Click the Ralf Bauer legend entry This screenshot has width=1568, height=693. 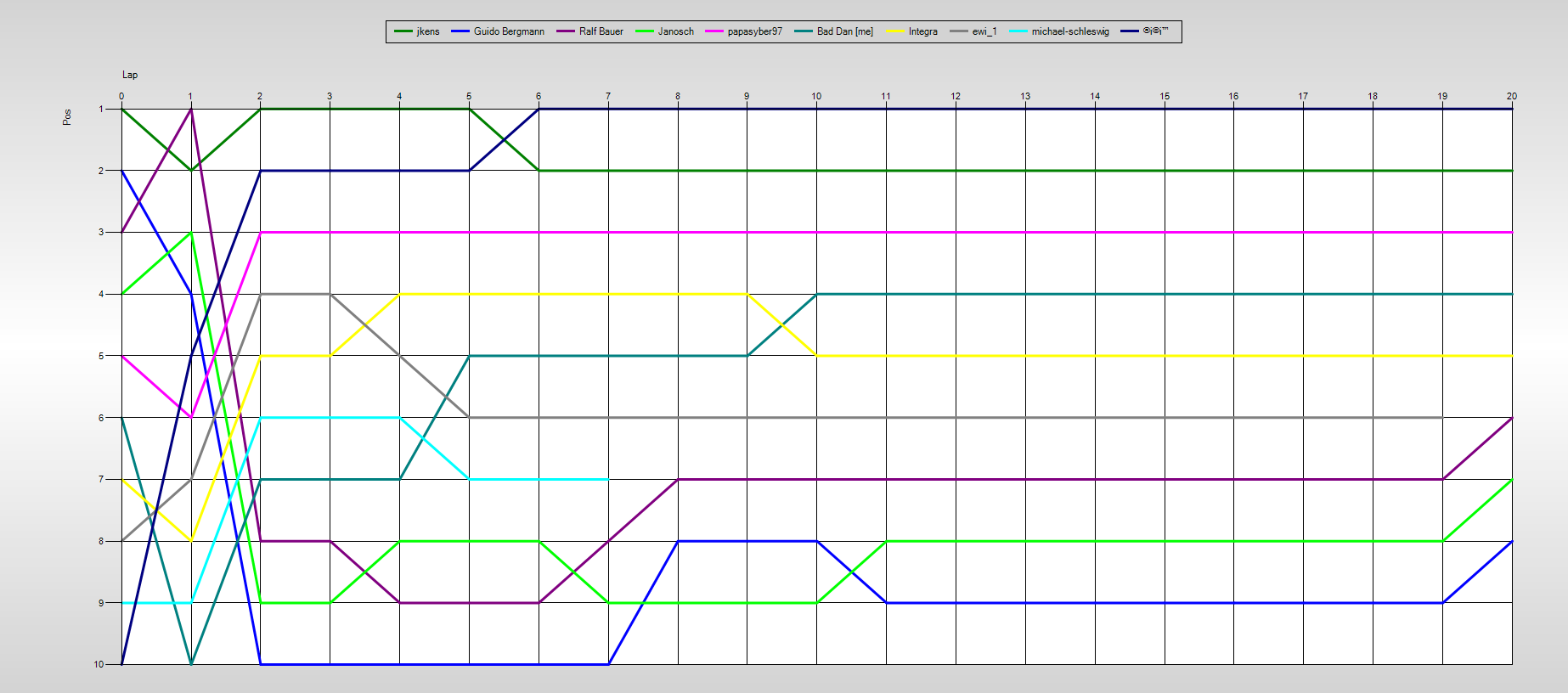(x=601, y=31)
